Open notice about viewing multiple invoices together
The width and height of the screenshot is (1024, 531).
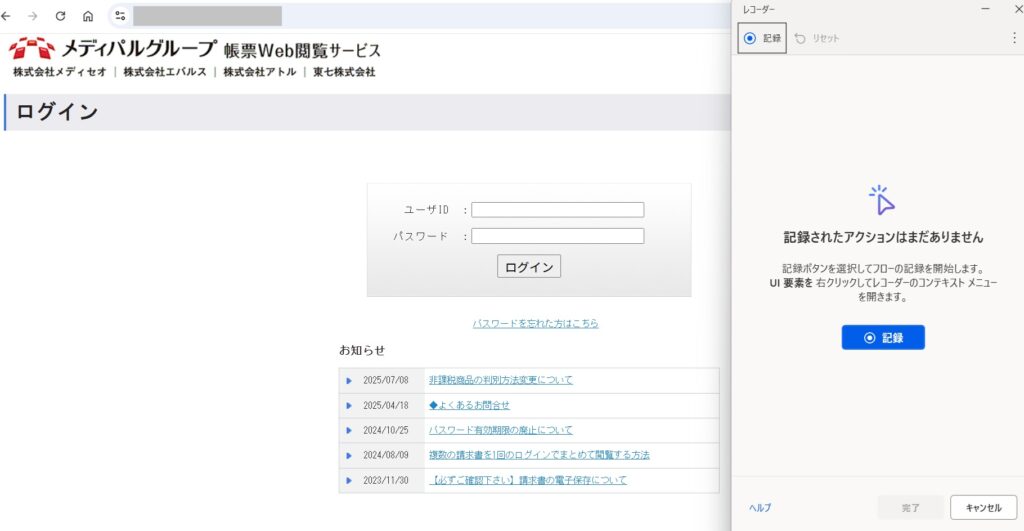539,455
